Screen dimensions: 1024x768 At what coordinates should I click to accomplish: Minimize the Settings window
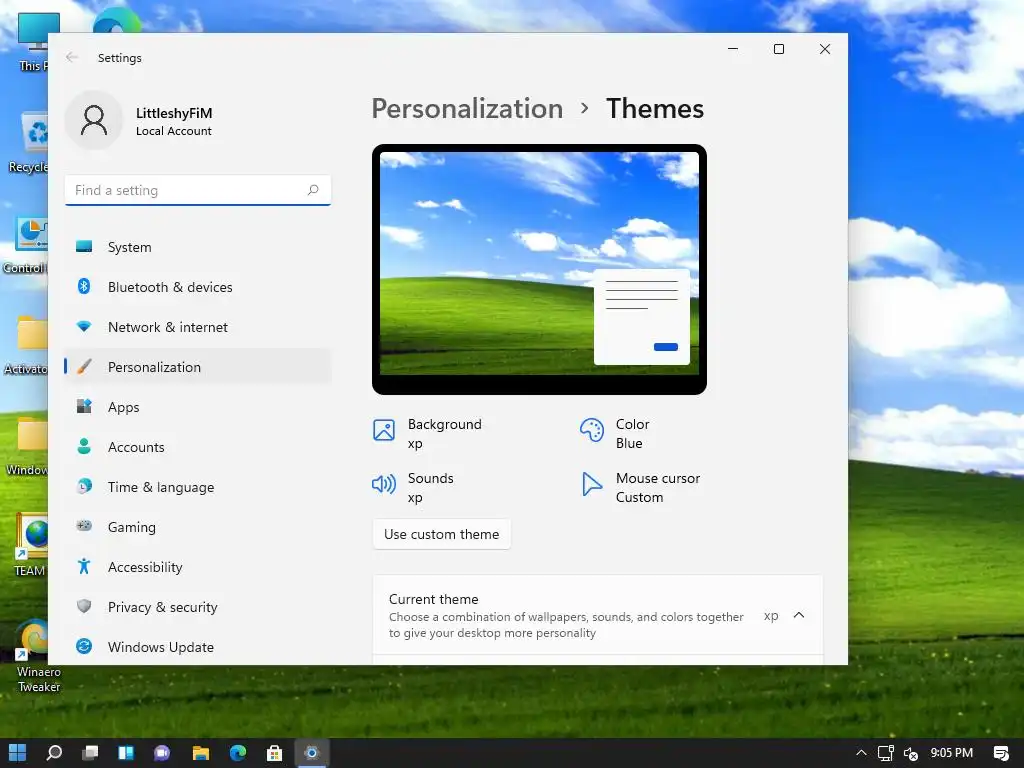coord(733,49)
